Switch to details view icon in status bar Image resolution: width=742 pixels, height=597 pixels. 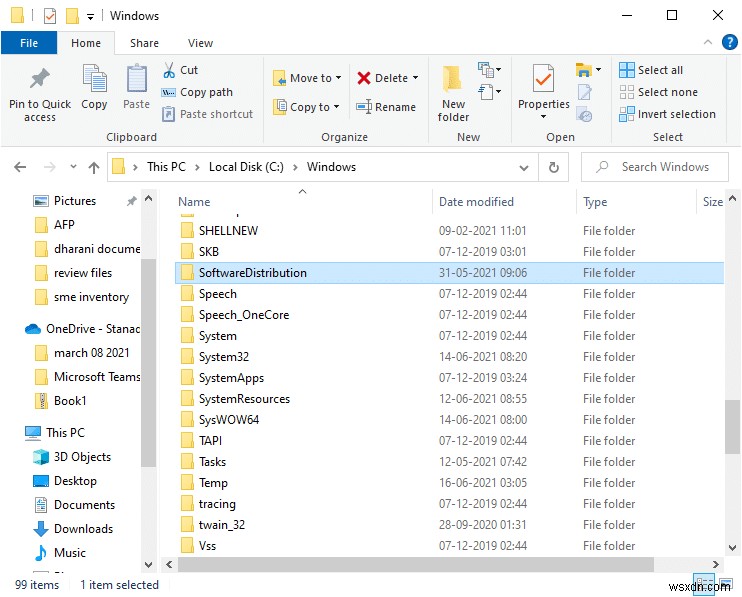click(704, 583)
